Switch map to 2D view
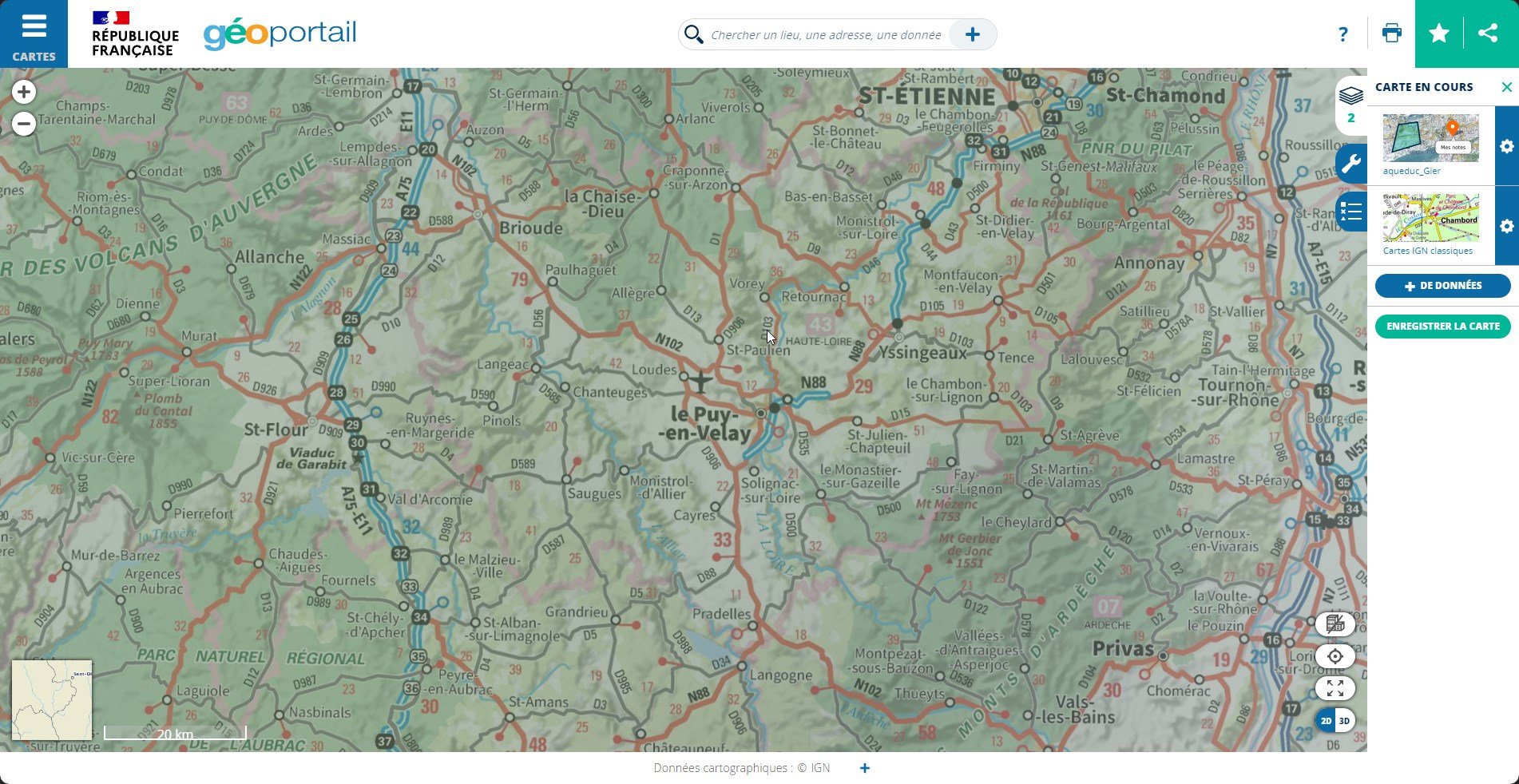1519x784 pixels. pyautogui.click(x=1326, y=721)
